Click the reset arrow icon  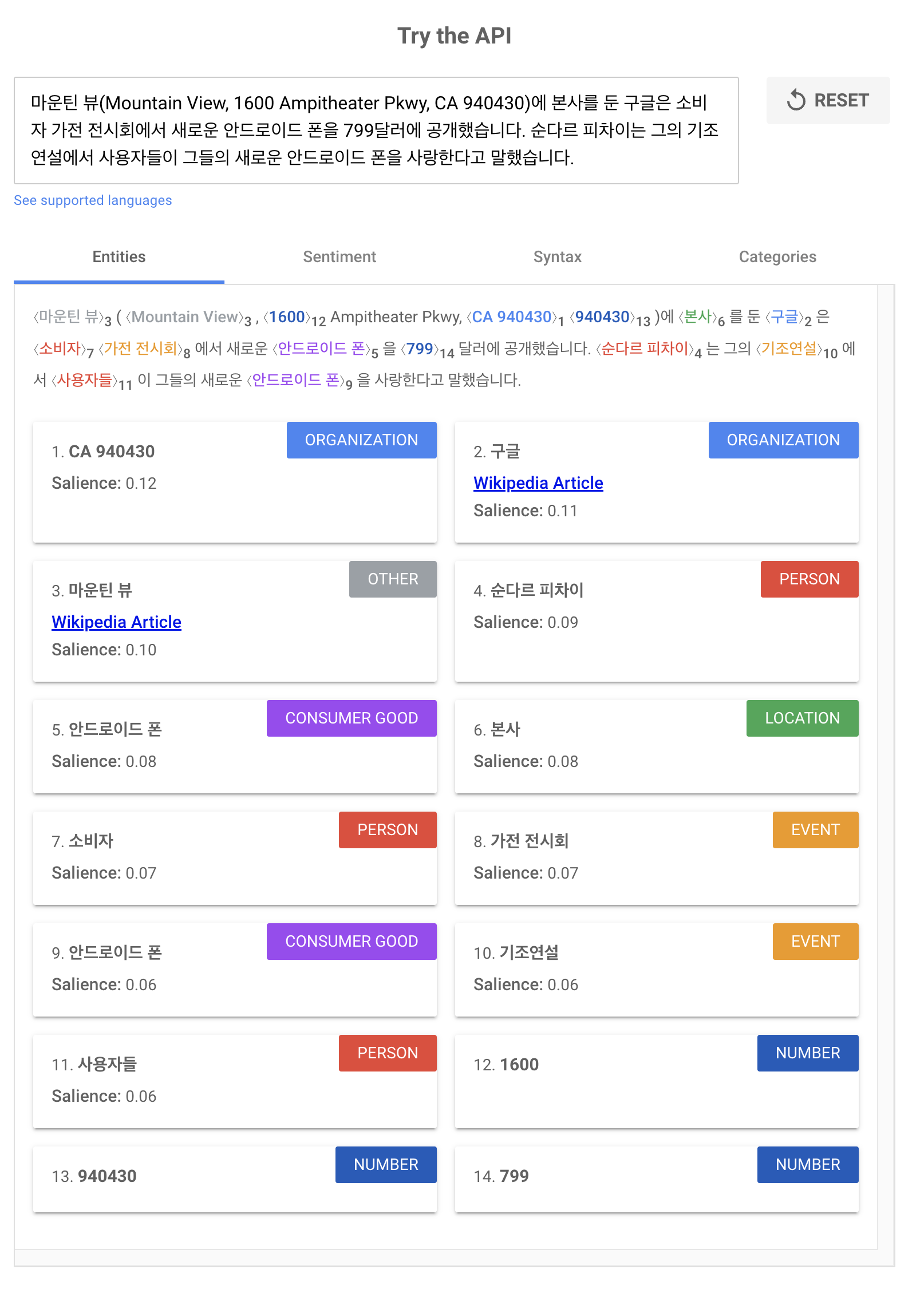796,100
